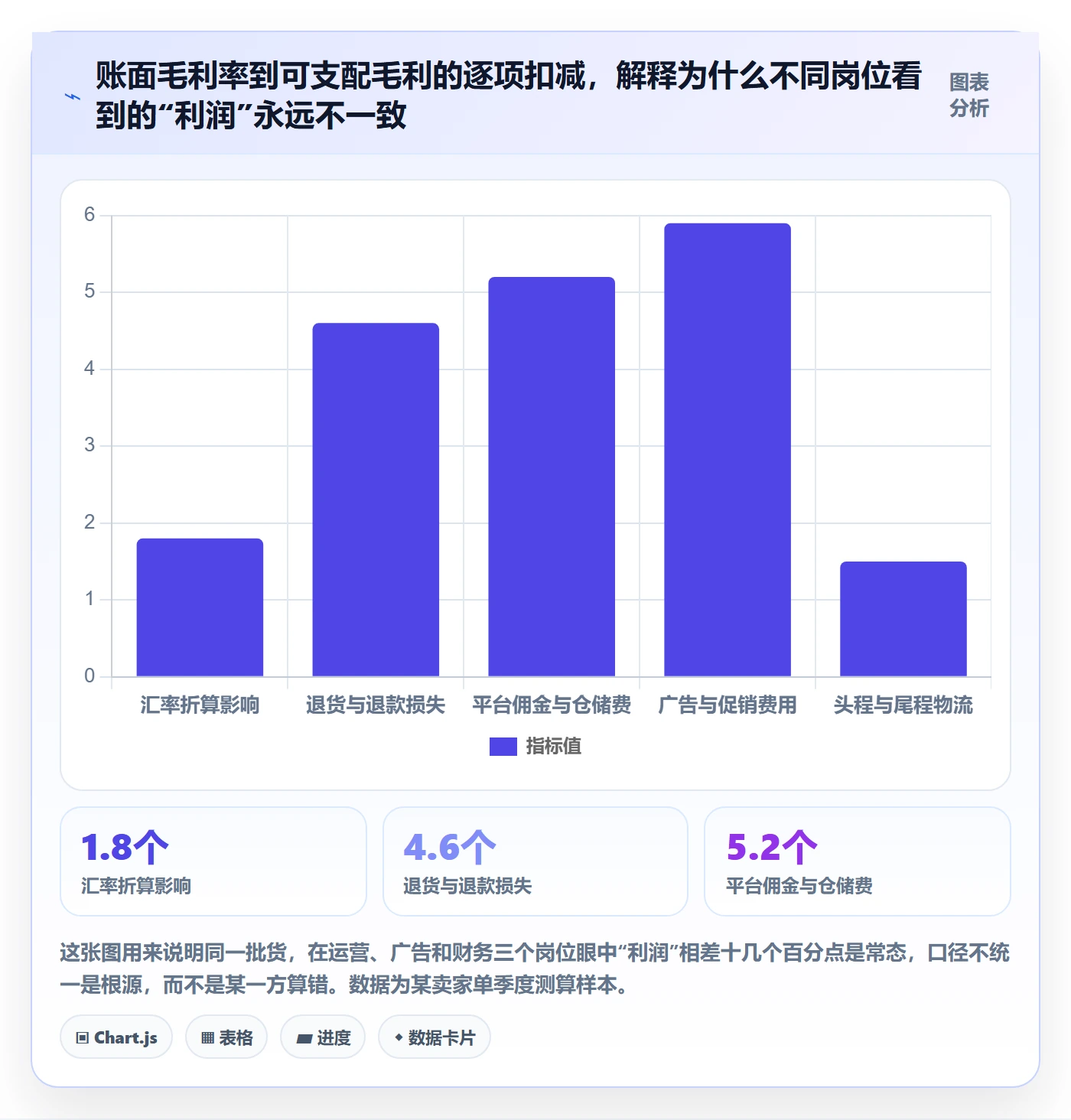Click the tallest bar for 广告与促销费用
Screen dimensions: 1071x1120
pos(728,450)
